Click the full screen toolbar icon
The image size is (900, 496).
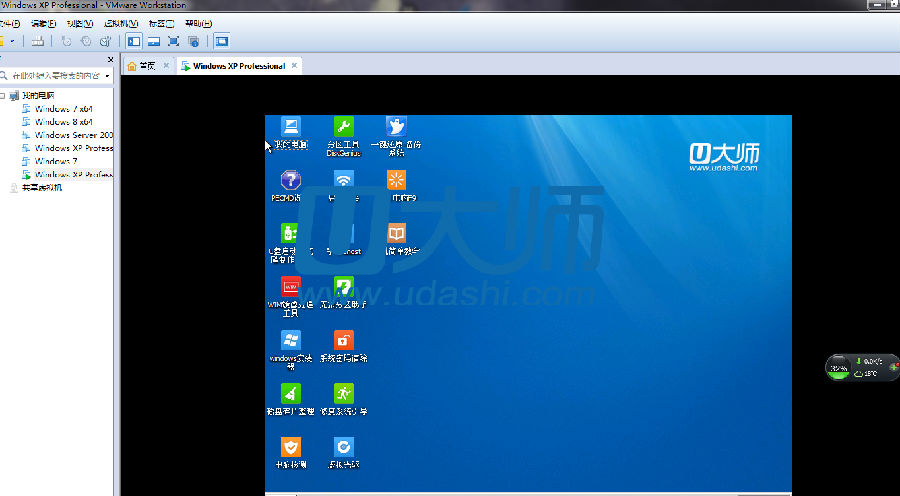coord(173,41)
